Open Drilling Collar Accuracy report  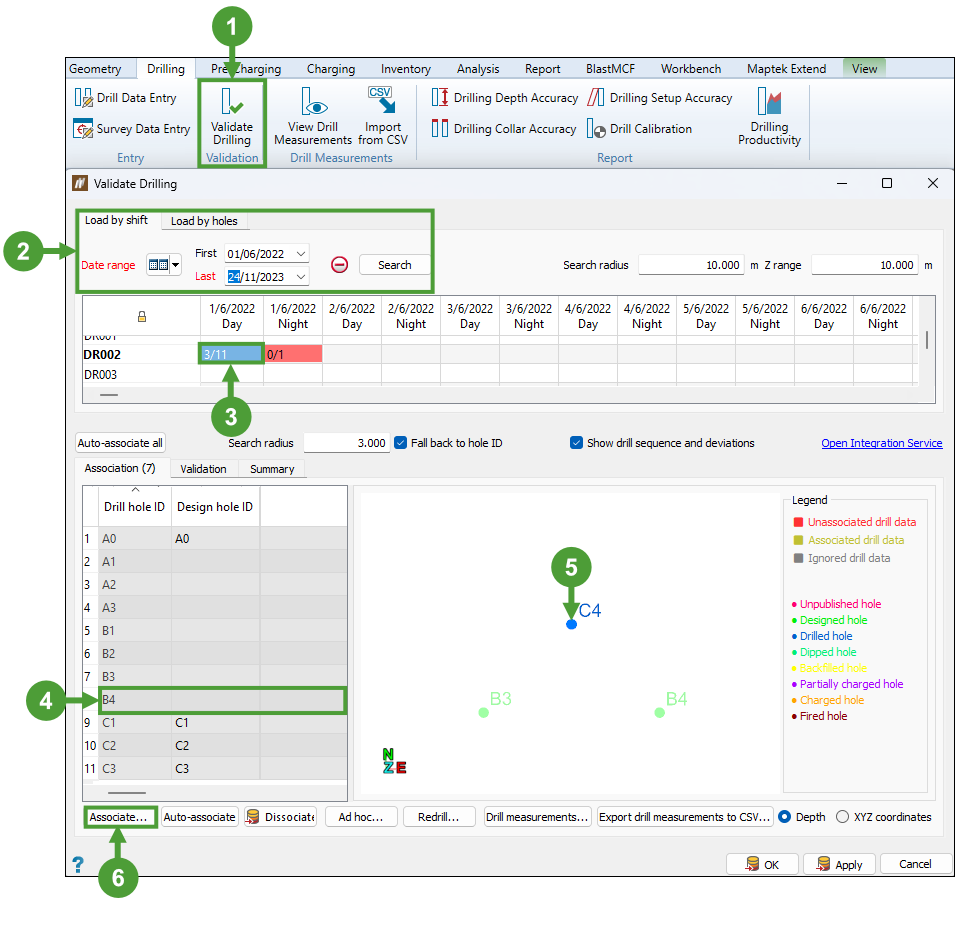tap(503, 129)
